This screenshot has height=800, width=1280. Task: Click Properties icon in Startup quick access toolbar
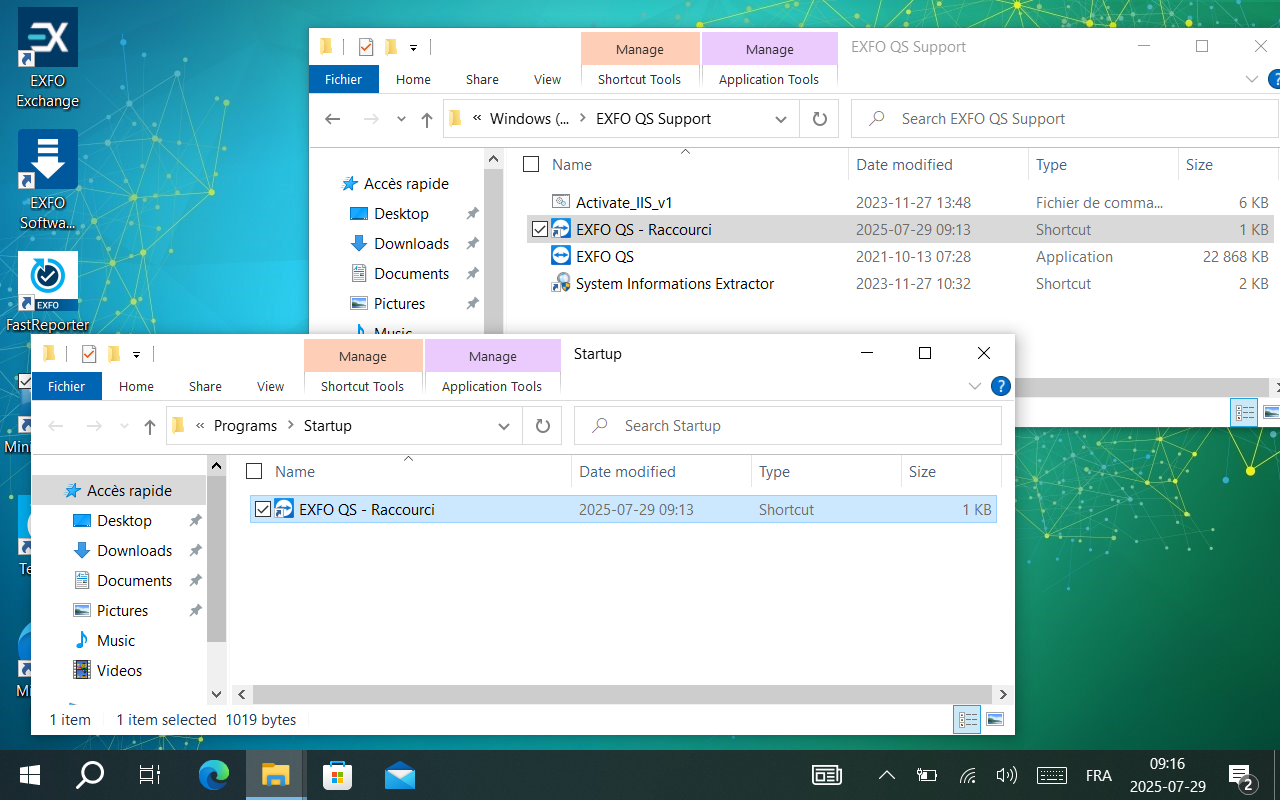pos(89,353)
